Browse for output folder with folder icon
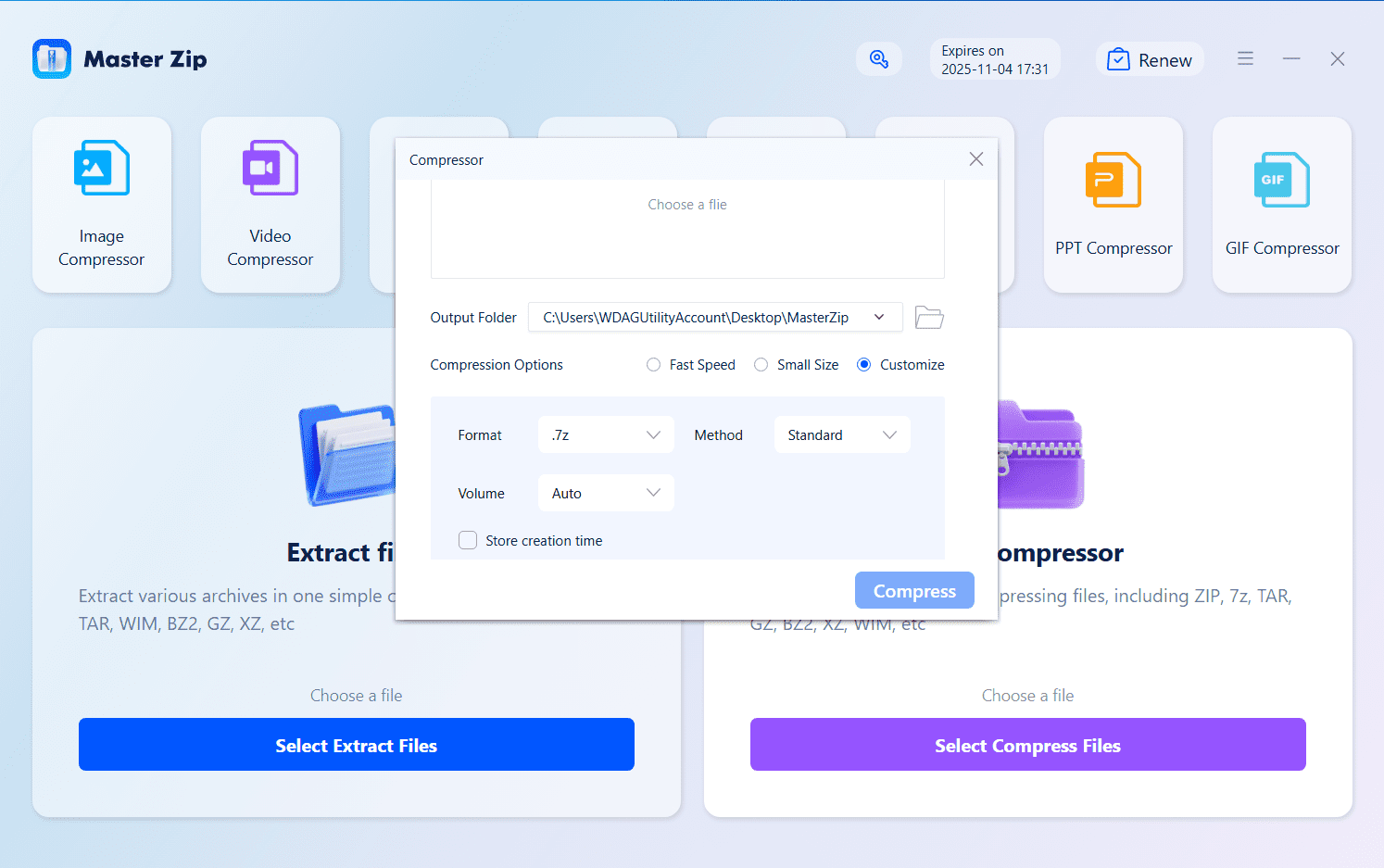 click(x=929, y=318)
